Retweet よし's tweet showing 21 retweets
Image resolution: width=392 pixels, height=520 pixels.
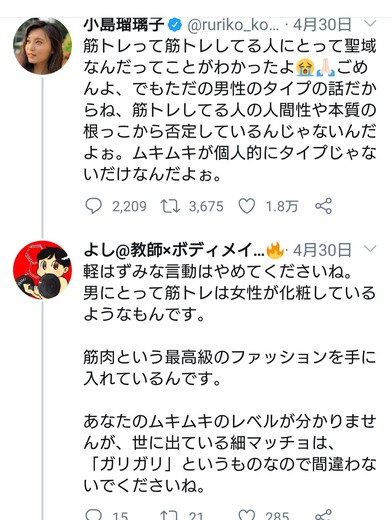pos(170,515)
